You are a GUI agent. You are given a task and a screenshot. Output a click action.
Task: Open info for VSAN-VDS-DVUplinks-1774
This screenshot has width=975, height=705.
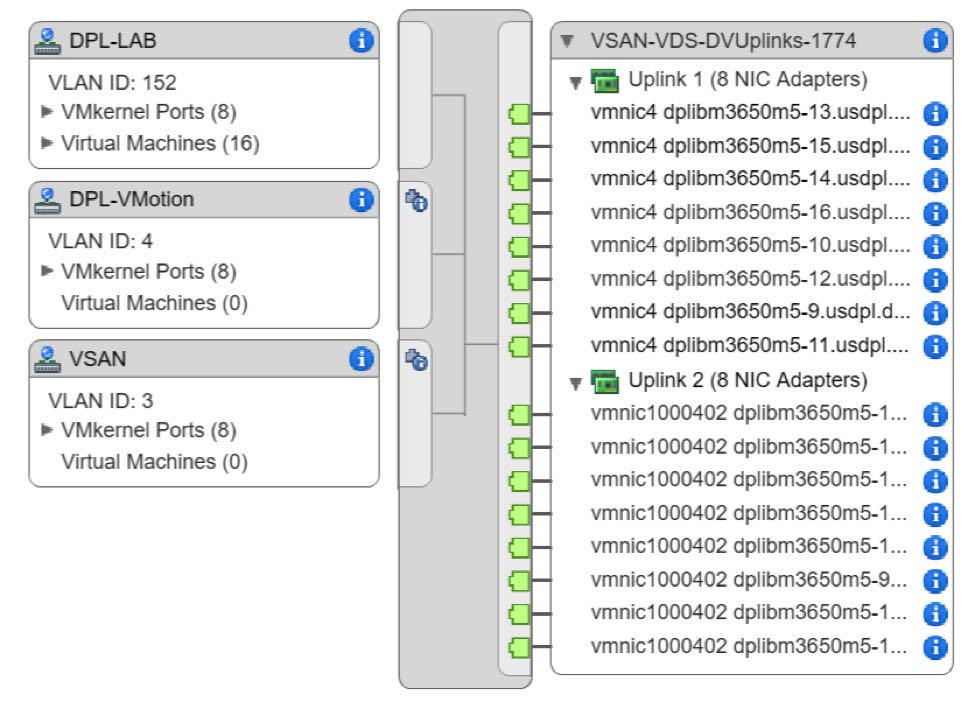935,41
